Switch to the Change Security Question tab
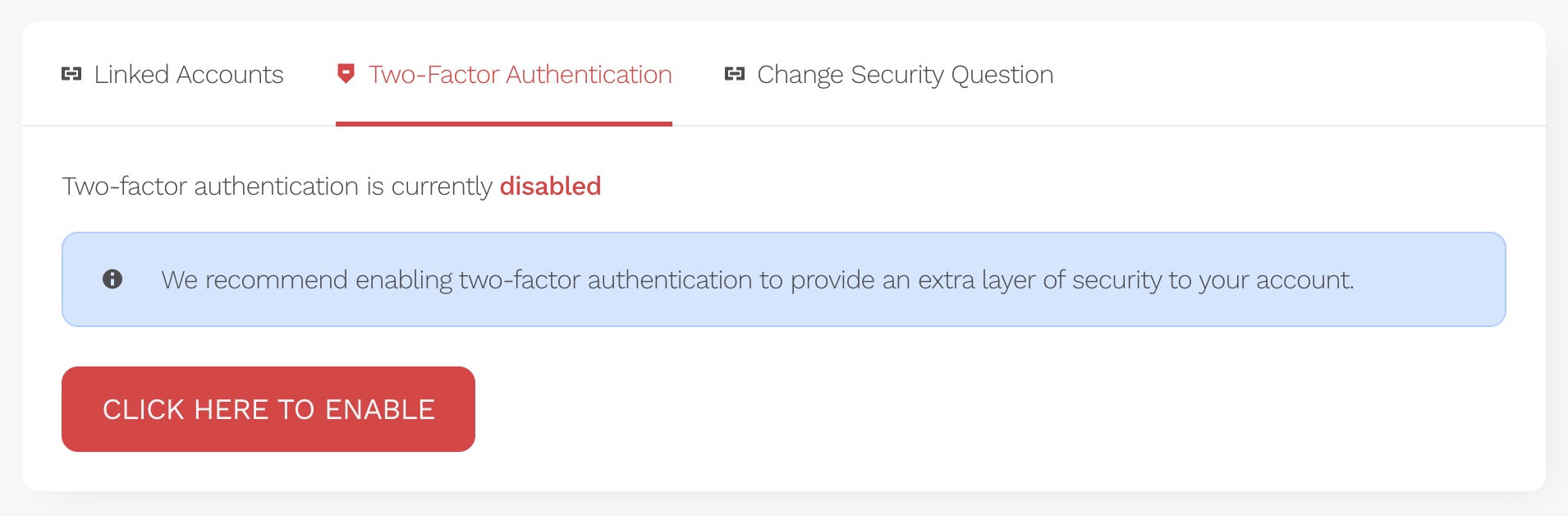The height and width of the screenshot is (516, 1568). click(x=905, y=75)
